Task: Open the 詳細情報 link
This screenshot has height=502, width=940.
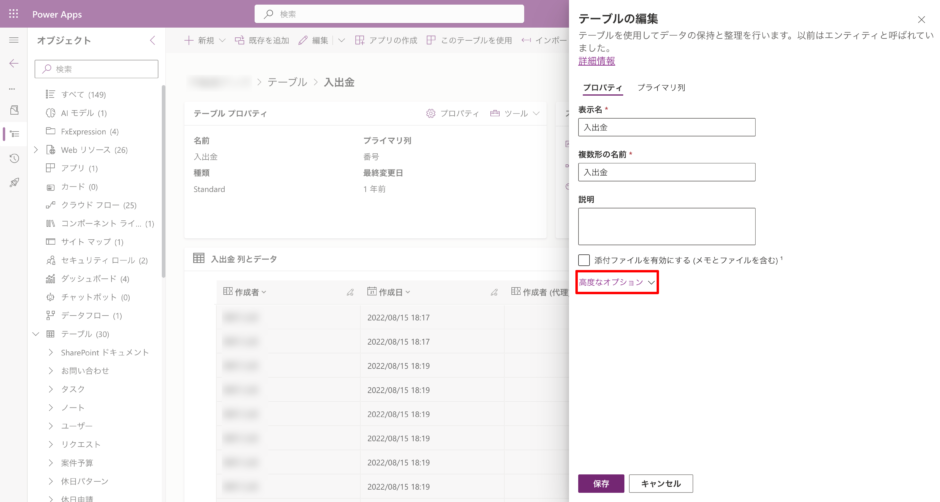Action: (597, 61)
